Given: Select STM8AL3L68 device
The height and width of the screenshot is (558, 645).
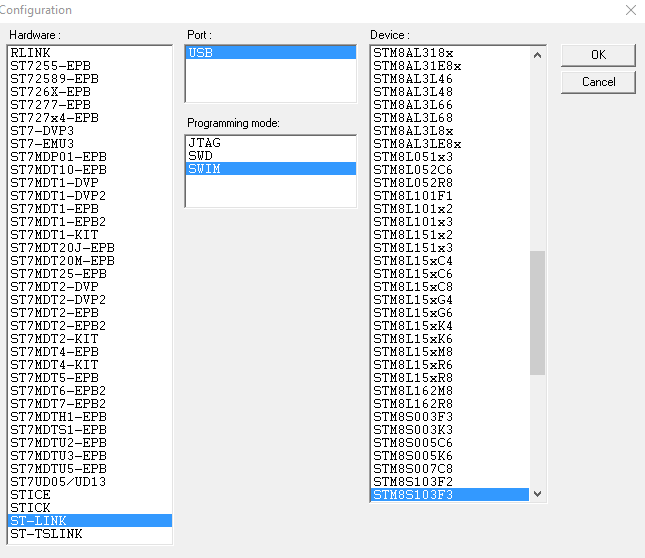Looking at the screenshot, I should tap(450, 118).
